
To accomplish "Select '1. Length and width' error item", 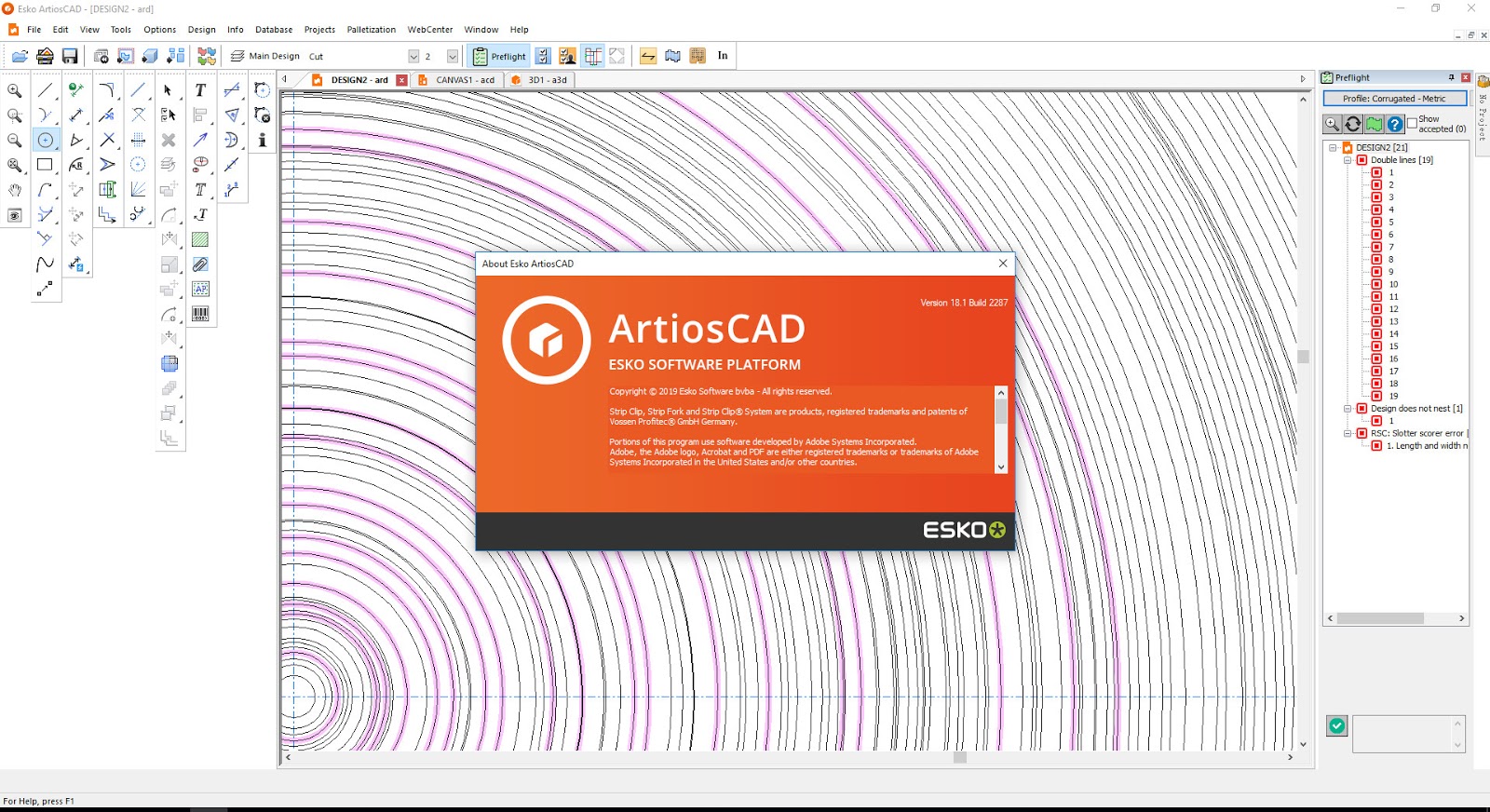I will 1428,446.
